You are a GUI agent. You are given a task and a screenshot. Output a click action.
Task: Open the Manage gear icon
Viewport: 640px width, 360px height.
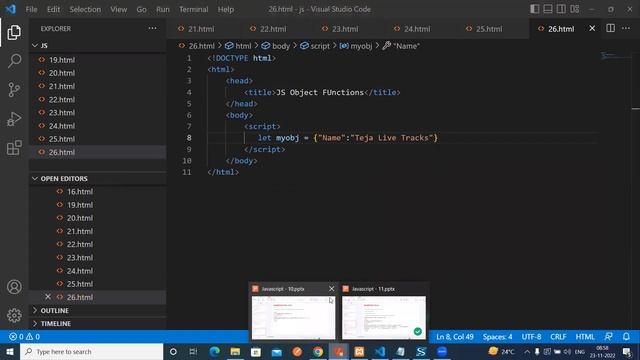[14, 315]
